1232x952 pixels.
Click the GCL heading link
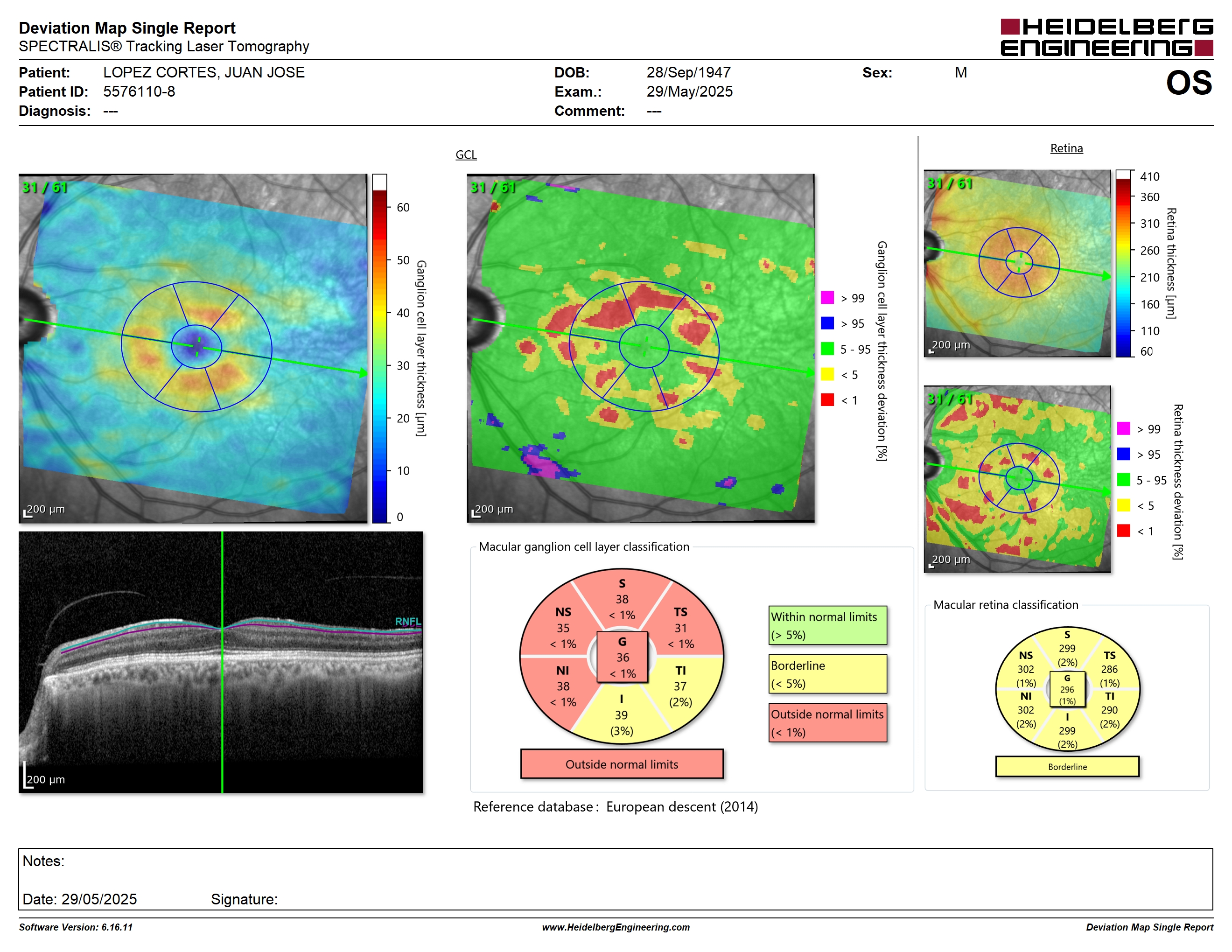coord(466,154)
